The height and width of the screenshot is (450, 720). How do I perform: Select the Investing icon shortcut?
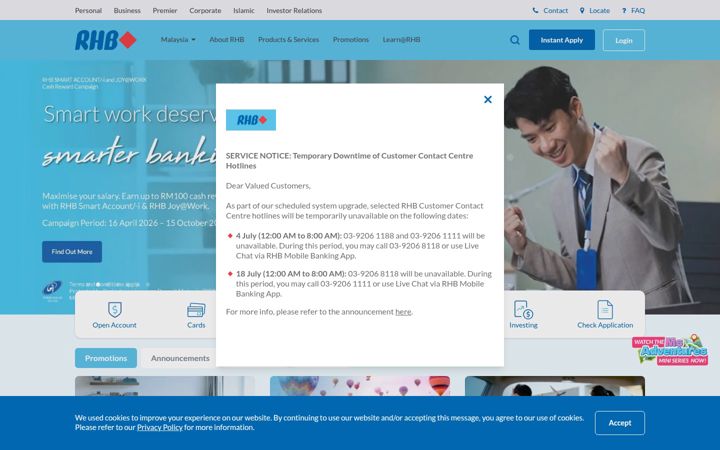click(523, 309)
